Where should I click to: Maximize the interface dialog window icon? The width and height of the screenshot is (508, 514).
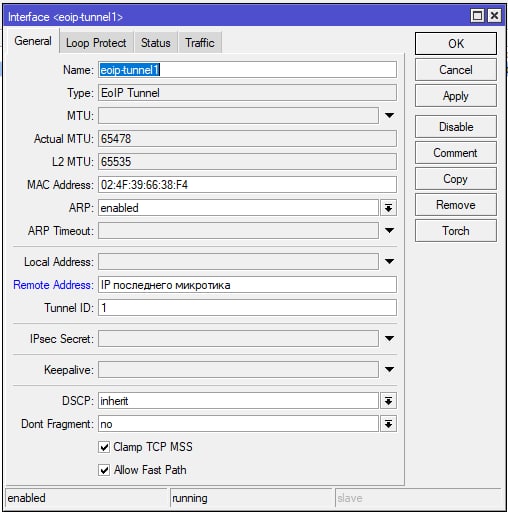(477, 16)
